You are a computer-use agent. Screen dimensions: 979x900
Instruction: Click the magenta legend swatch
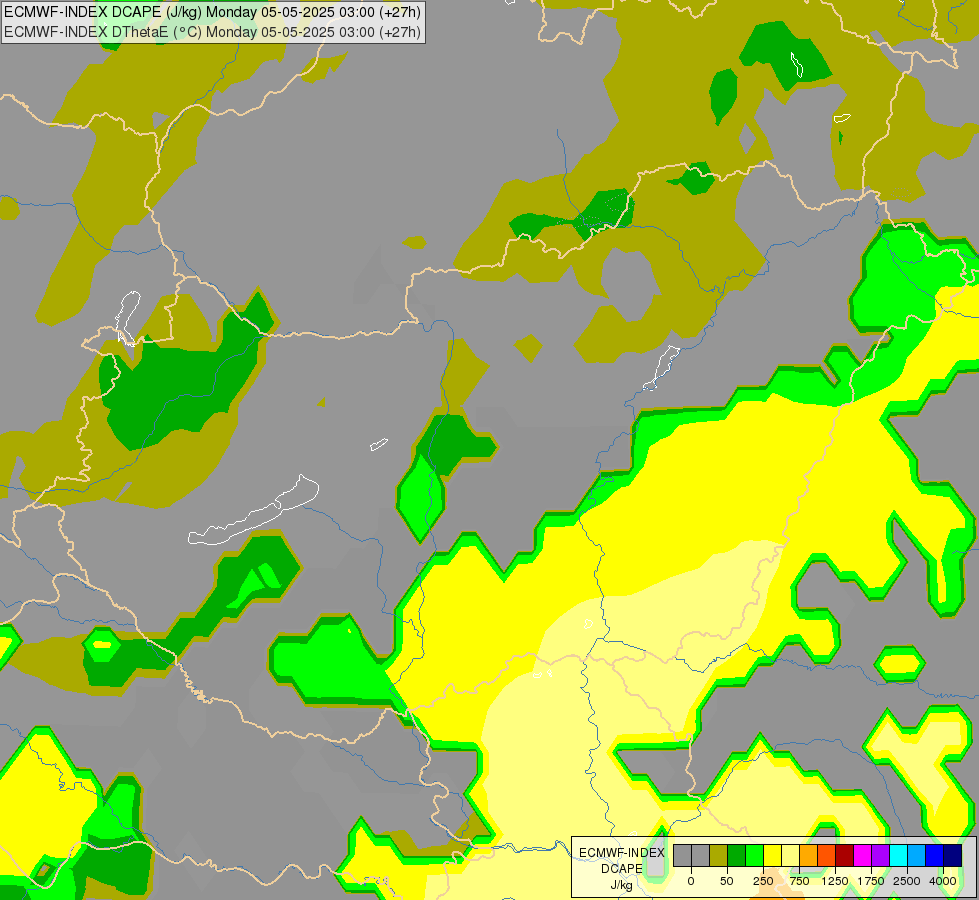point(863,855)
